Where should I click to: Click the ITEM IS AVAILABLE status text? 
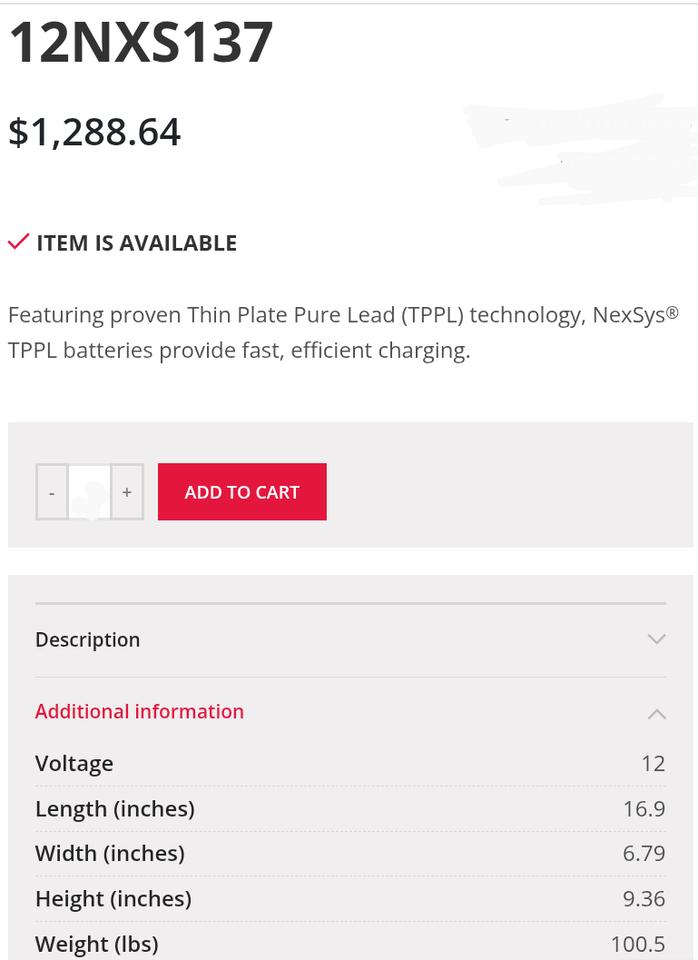137,243
